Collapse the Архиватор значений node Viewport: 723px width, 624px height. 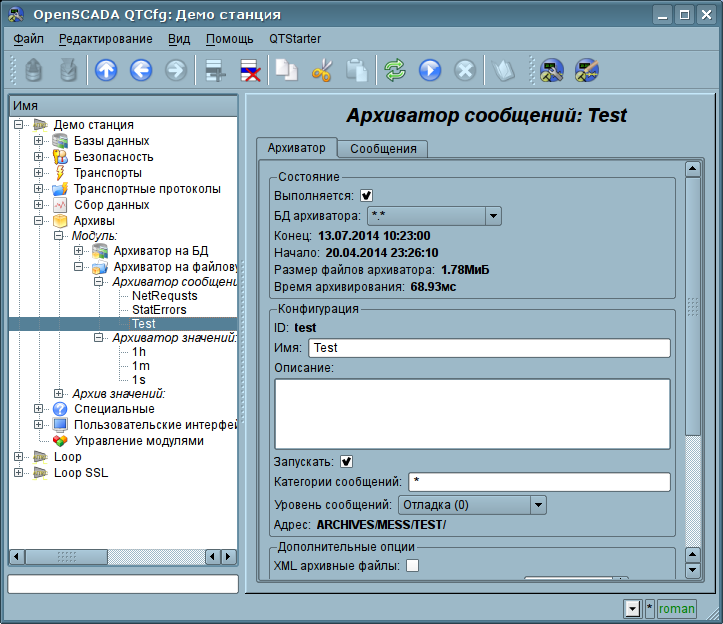(98, 338)
